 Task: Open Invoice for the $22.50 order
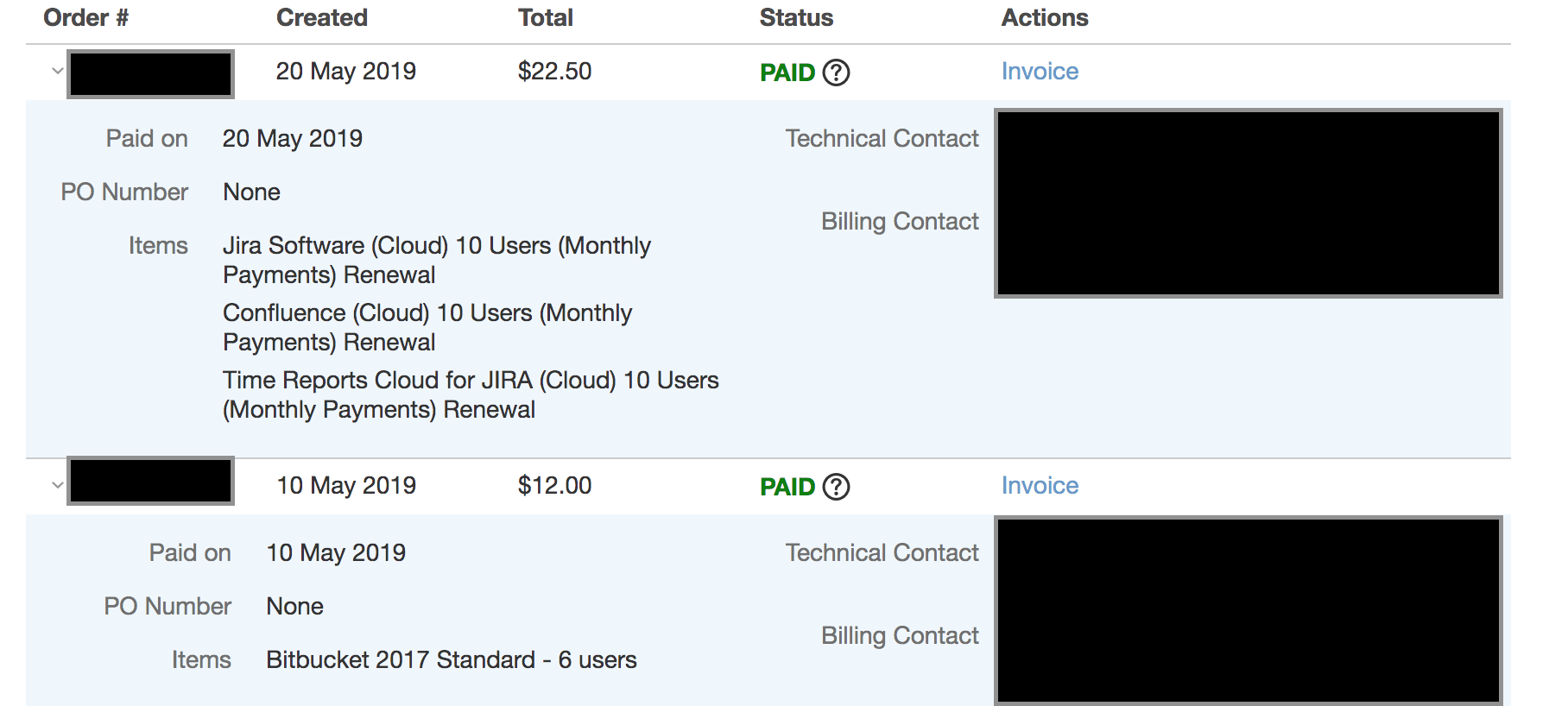1040,72
